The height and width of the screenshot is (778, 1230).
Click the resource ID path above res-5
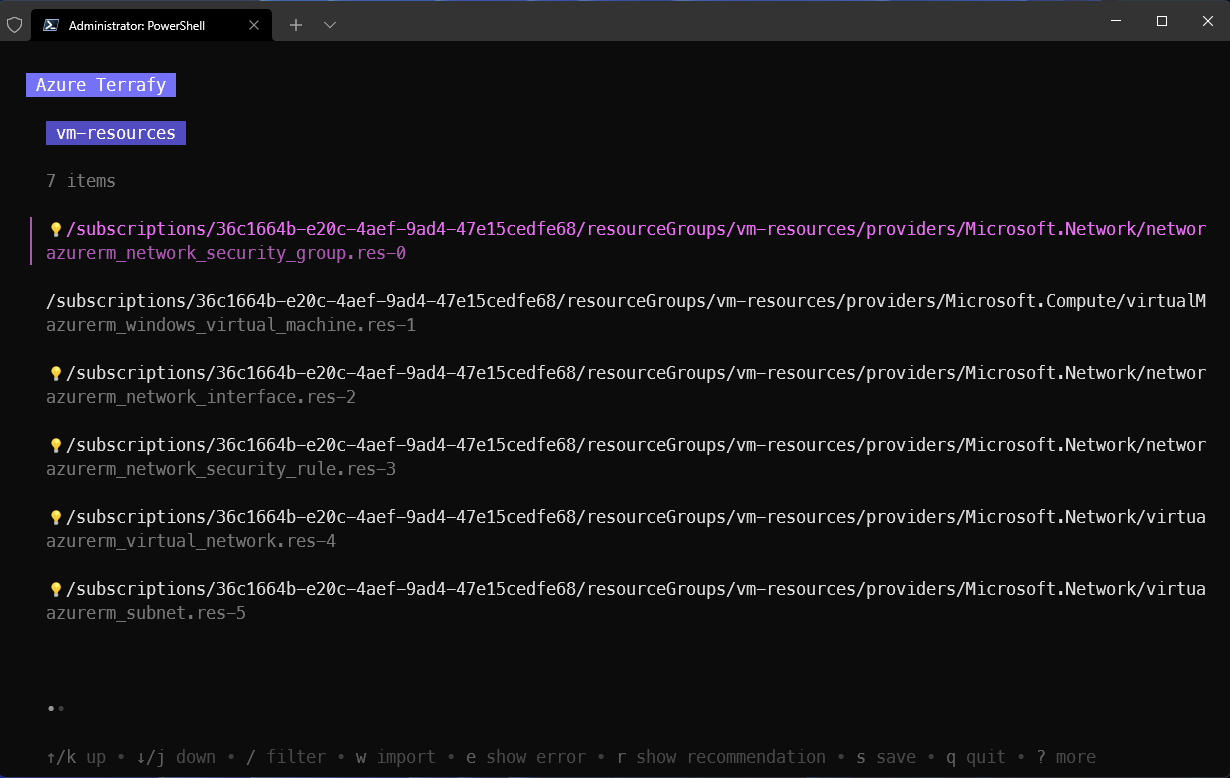coord(636,589)
